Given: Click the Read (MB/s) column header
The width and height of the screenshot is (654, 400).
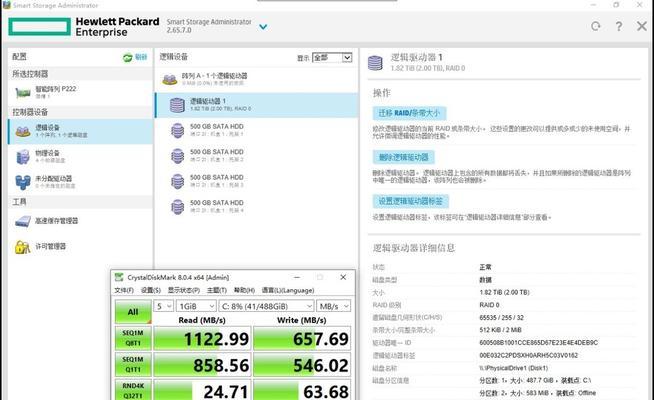Looking at the screenshot, I should pos(202,320).
